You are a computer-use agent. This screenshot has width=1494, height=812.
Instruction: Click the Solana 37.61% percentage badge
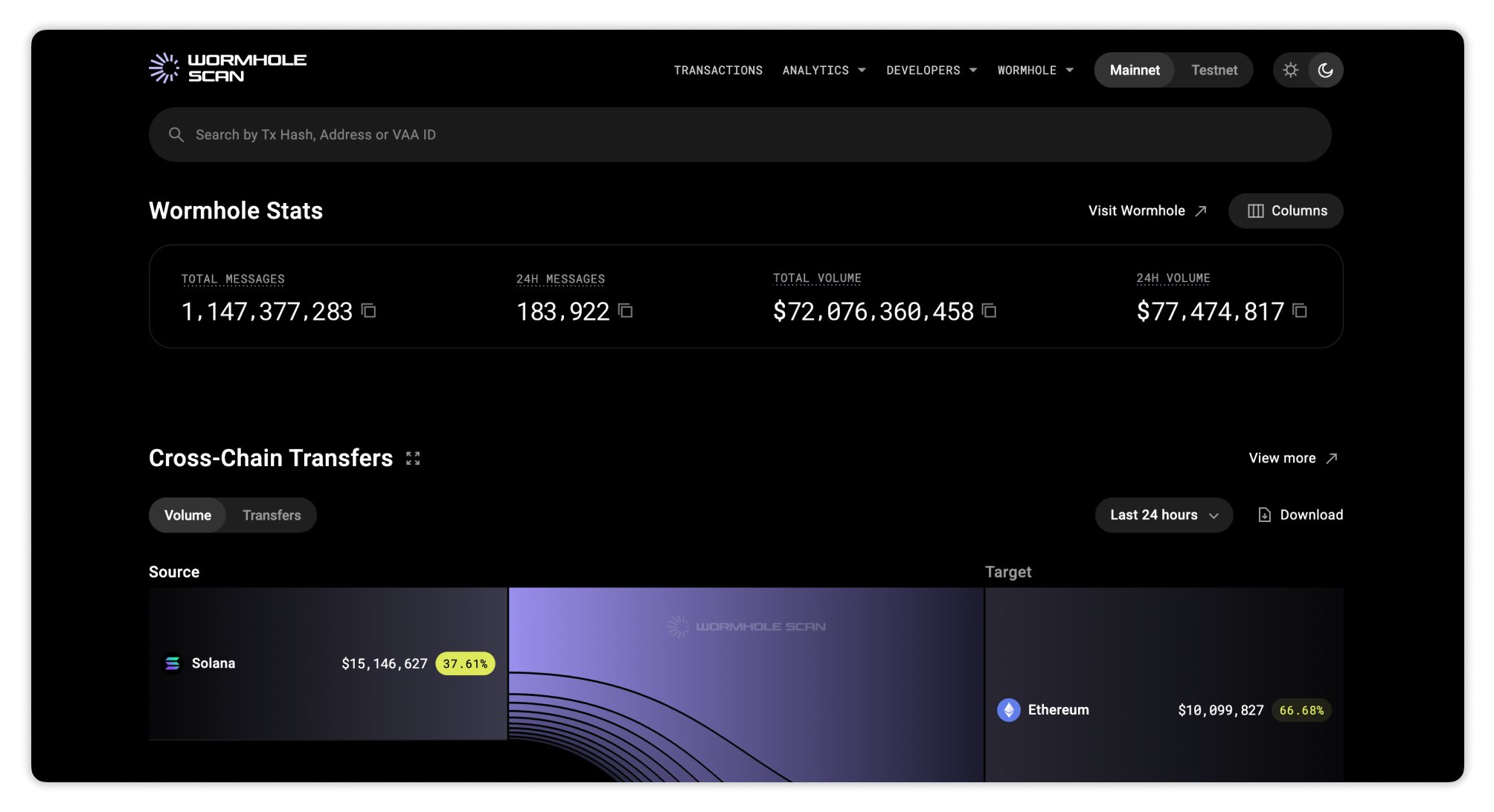465,663
